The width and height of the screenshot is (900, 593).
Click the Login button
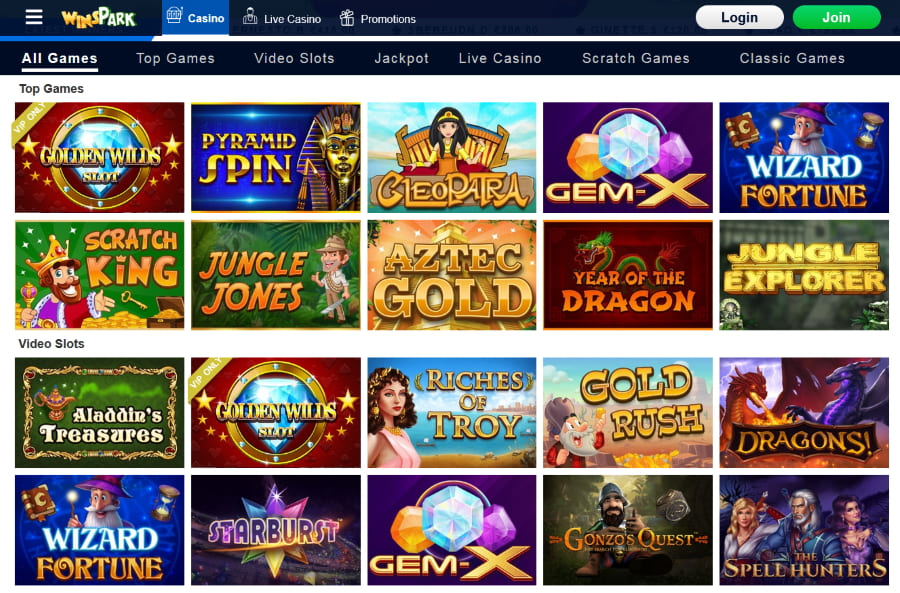739,17
